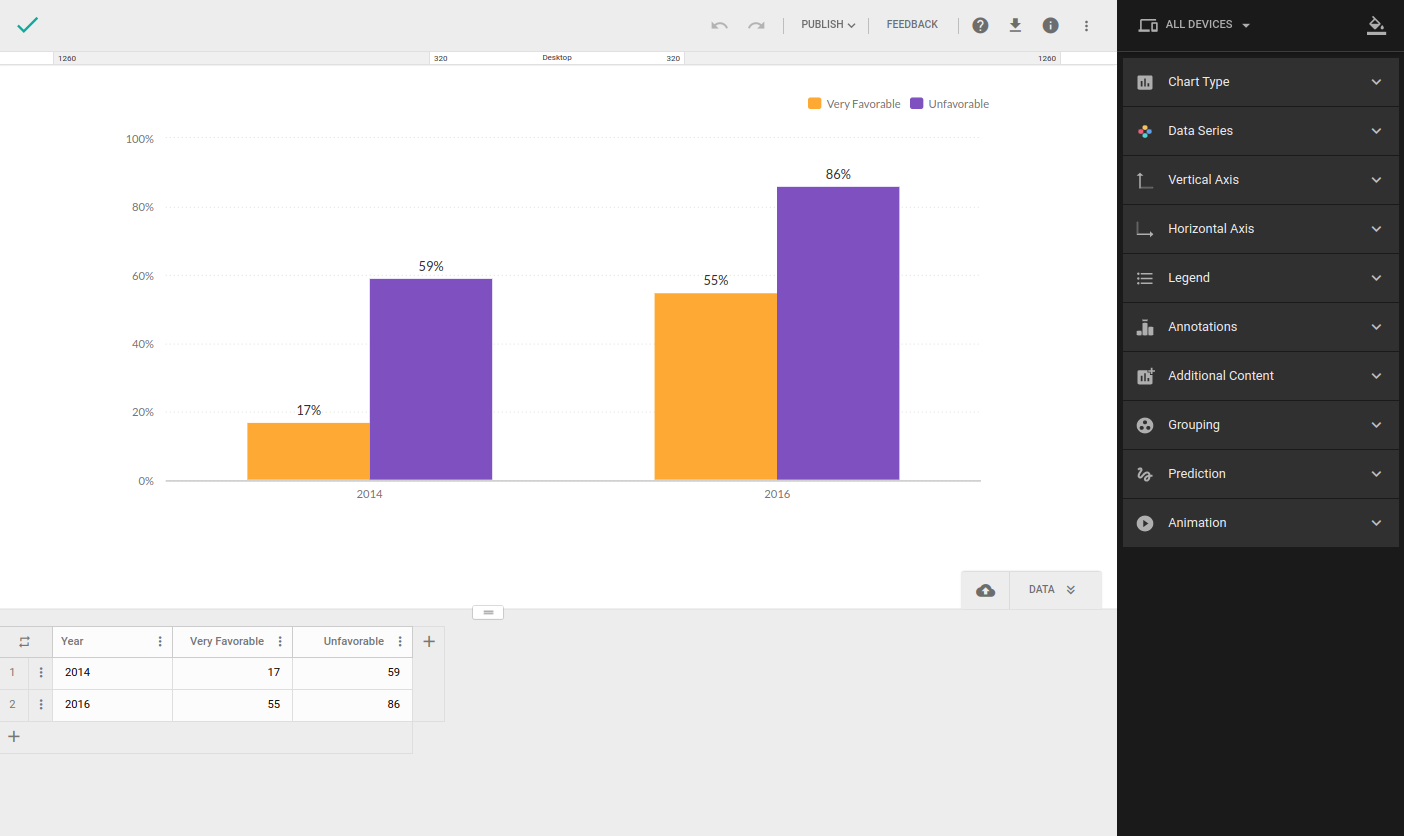
Task: Toggle Unfavorable series in legend
Action: tap(949, 104)
